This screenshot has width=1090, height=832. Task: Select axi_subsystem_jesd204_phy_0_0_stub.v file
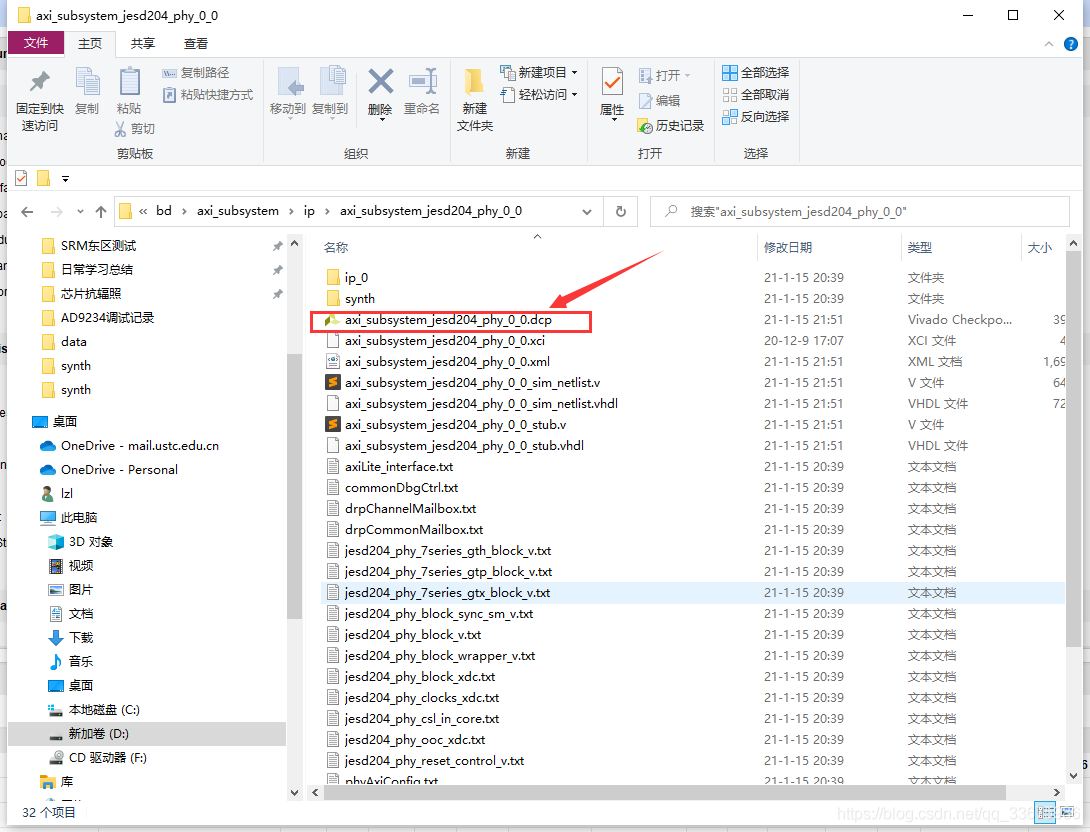[455, 425]
